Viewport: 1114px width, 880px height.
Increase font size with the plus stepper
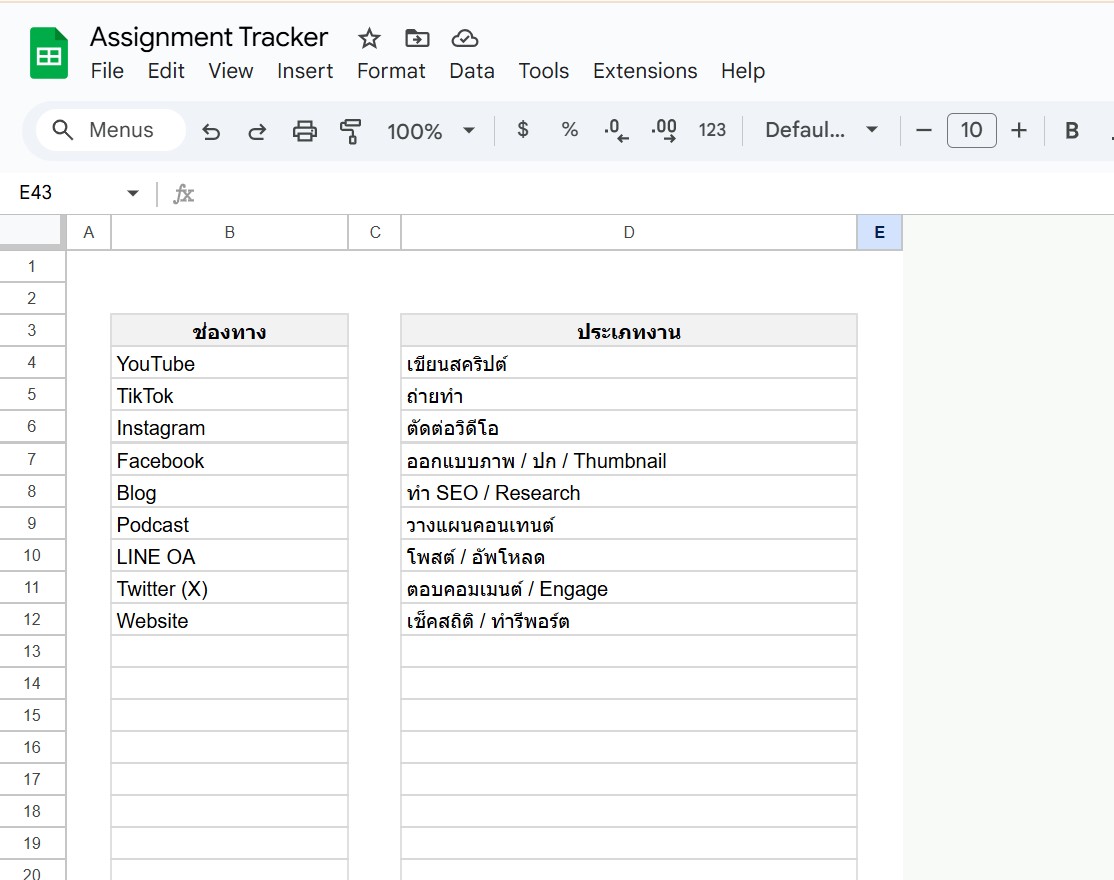point(1019,130)
